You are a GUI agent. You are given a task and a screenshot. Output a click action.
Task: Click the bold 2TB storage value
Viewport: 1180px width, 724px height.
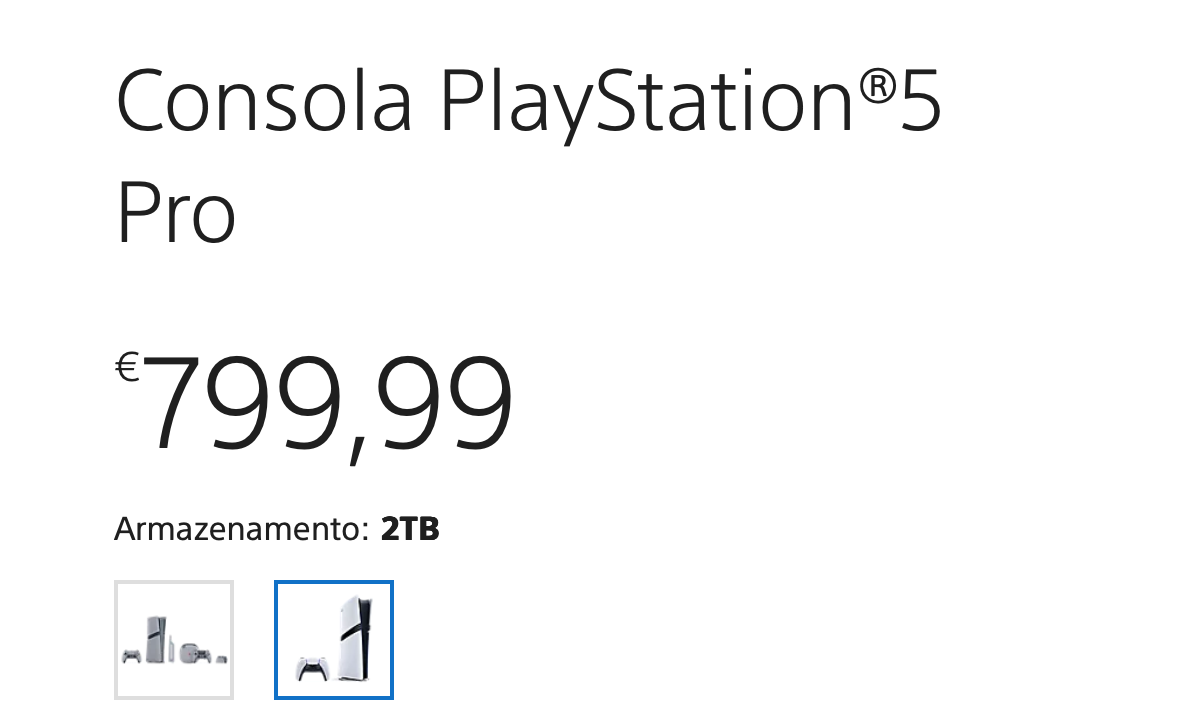pos(410,528)
